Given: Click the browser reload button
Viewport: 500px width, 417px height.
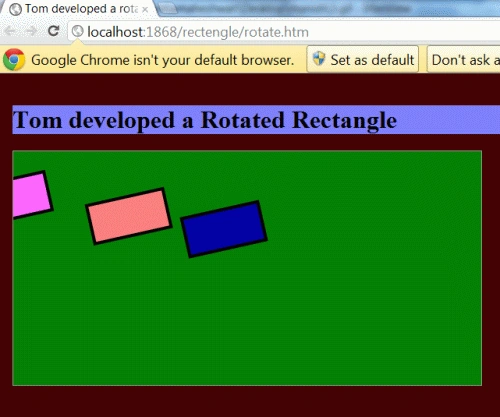Looking at the screenshot, I should click(x=53, y=31).
